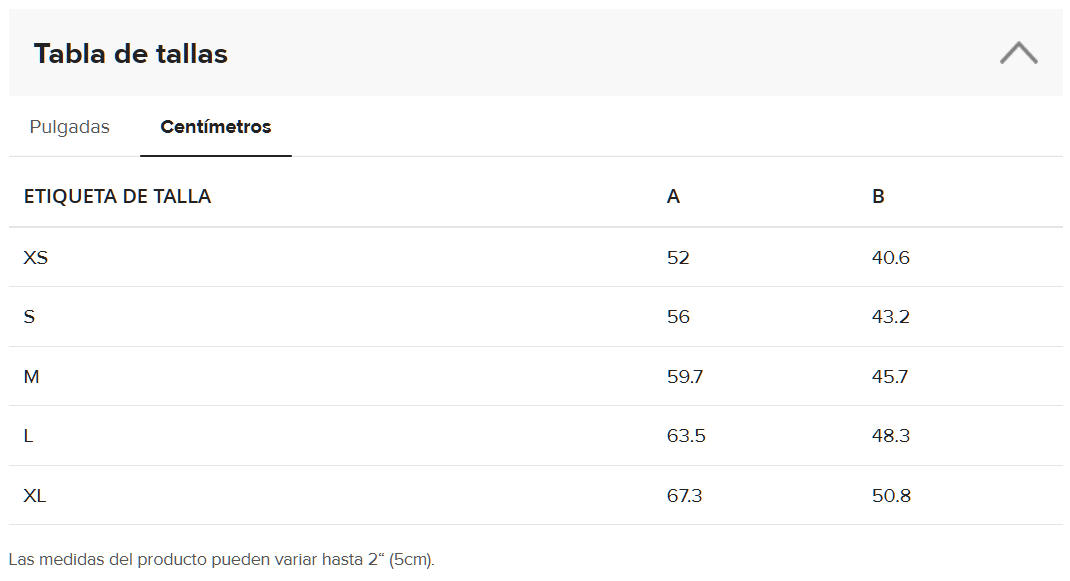The height and width of the screenshot is (581, 1070).
Task: Select the XS size row label
Action: pyautogui.click(x=35, y=257)
